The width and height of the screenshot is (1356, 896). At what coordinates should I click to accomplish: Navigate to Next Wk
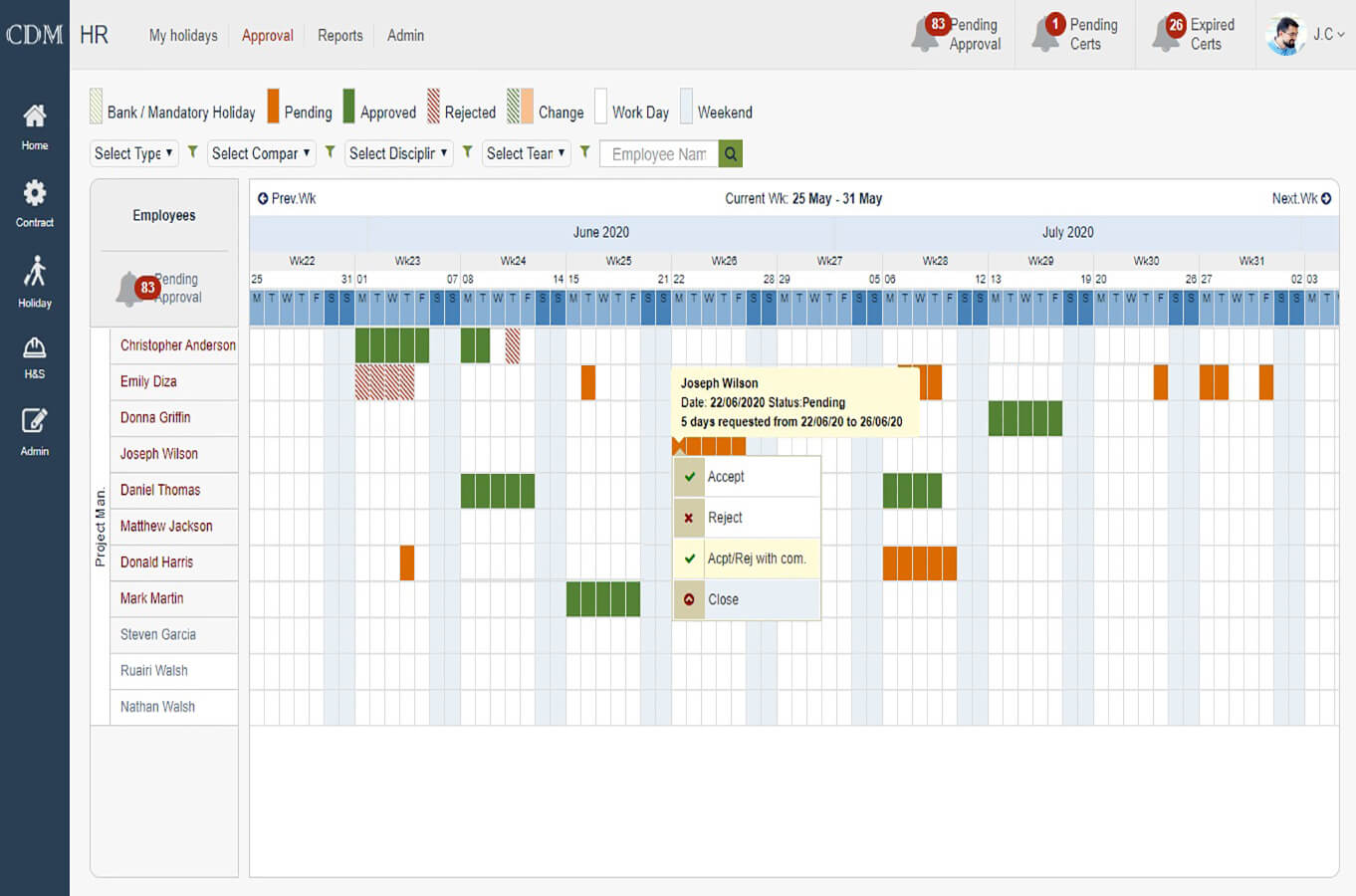1300,199
